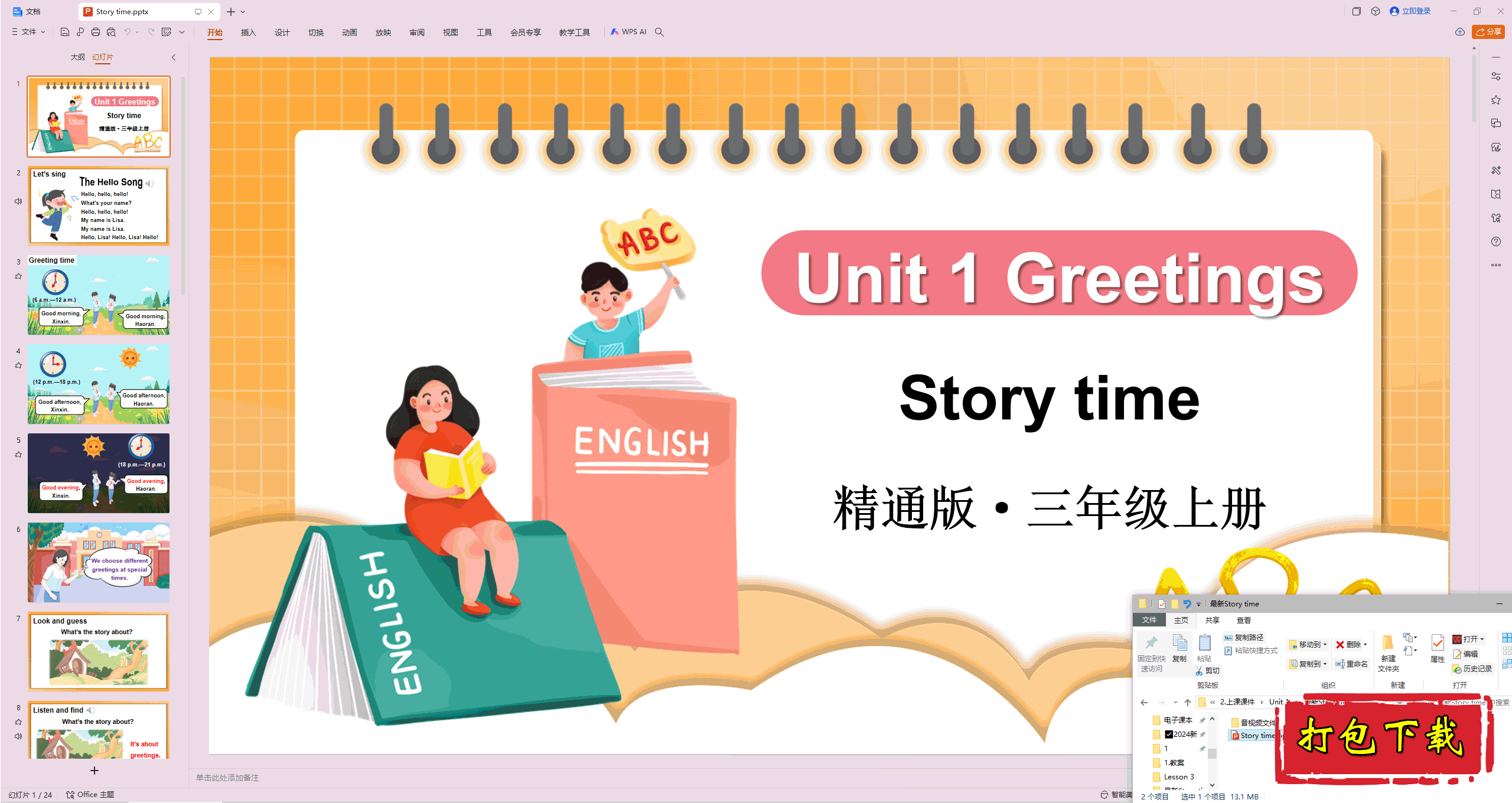Open Print Preview icon in quick toolbar
Image resolution: width=1512 pixels, height=803 pixels.
[111, 32]
